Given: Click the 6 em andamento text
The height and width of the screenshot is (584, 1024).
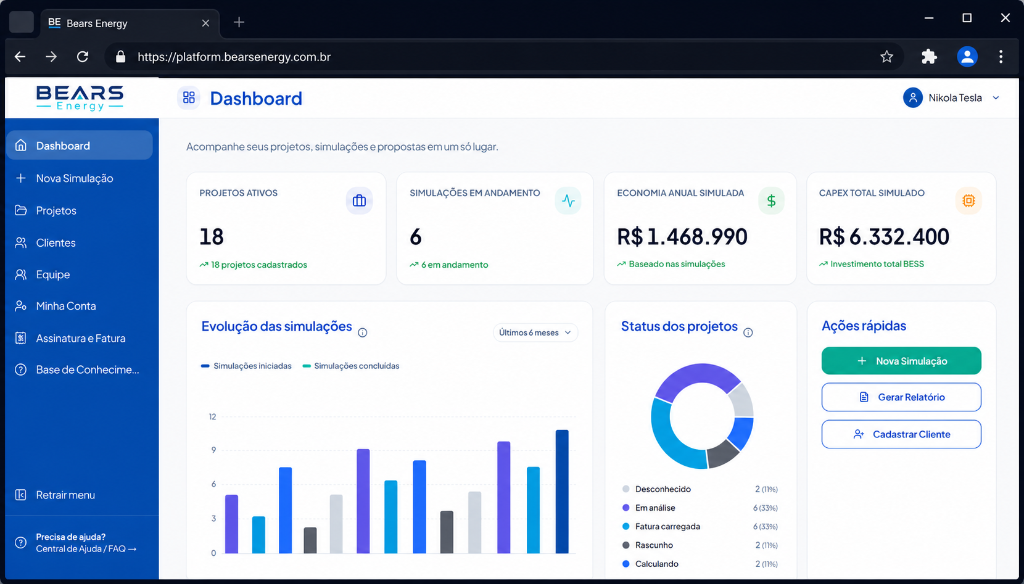Looking at the screenshot, I should pyautogui.click(x=455, y=265).
